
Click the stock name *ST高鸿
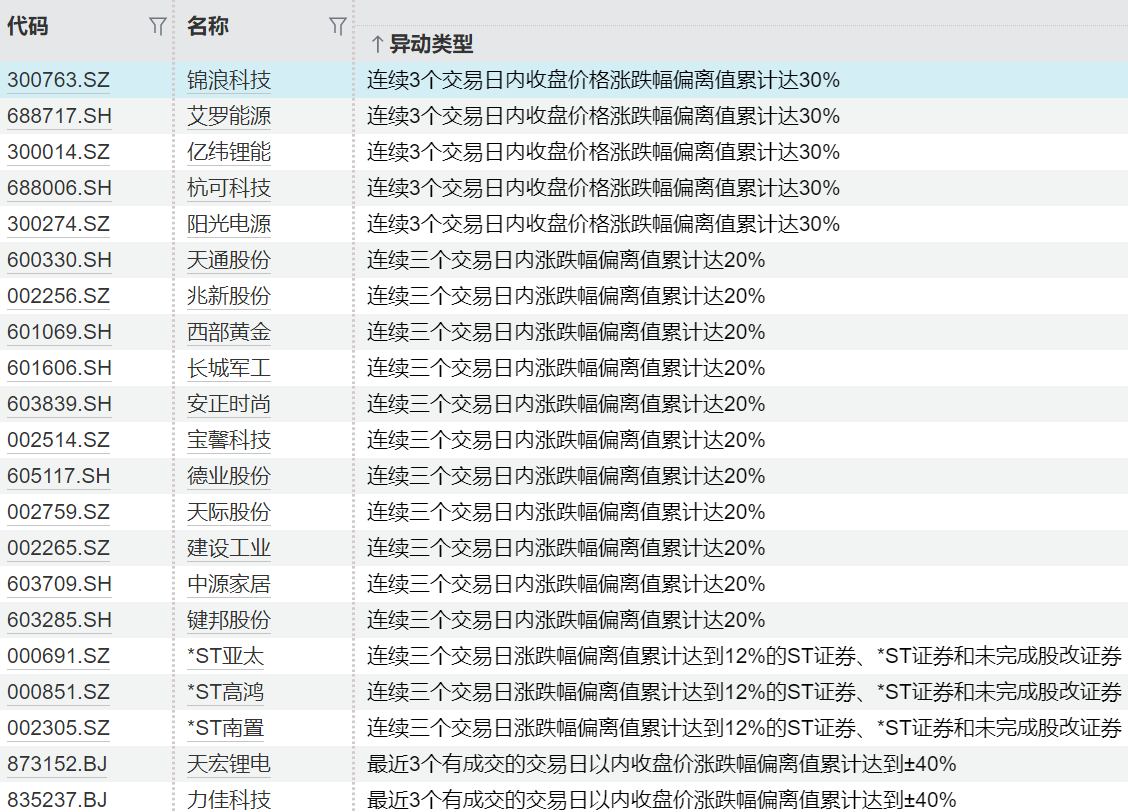pyautogui.click(x=226, y=691)
